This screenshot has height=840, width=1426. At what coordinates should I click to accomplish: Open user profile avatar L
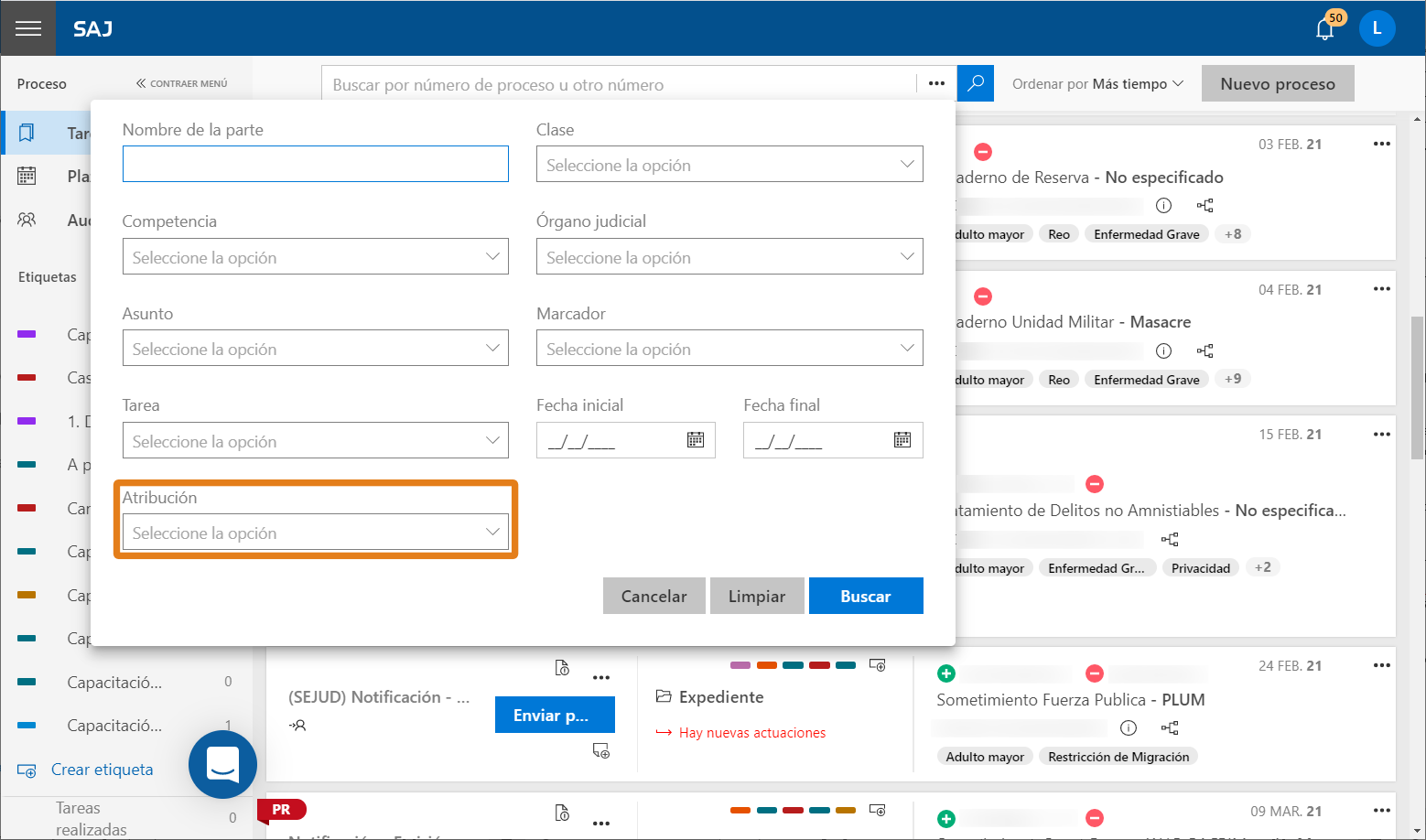[1377, 28]
